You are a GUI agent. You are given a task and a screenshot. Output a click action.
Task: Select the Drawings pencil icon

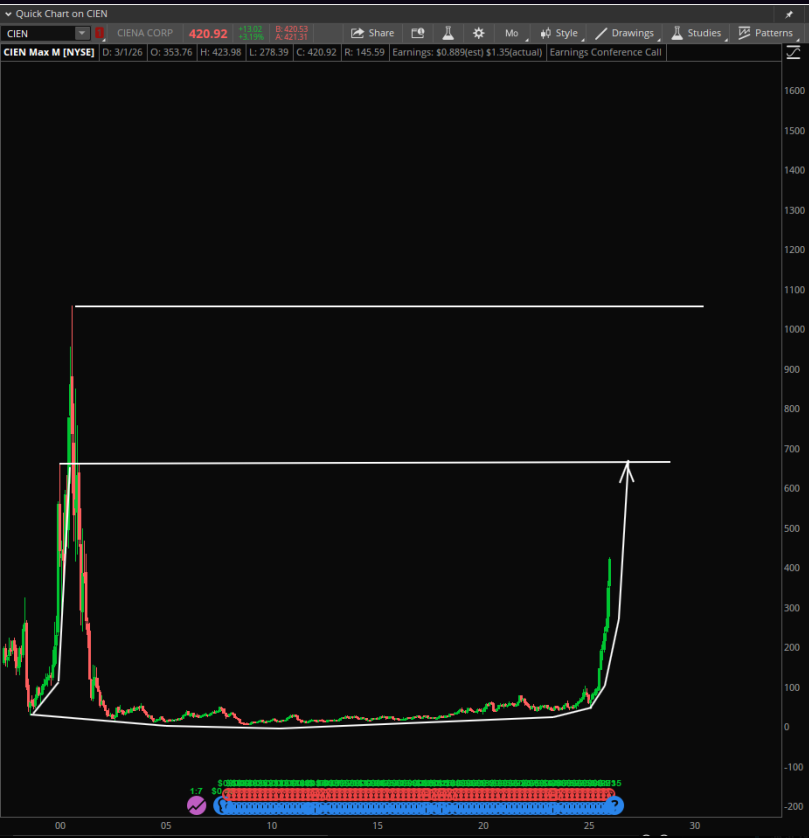click(600, 32)
